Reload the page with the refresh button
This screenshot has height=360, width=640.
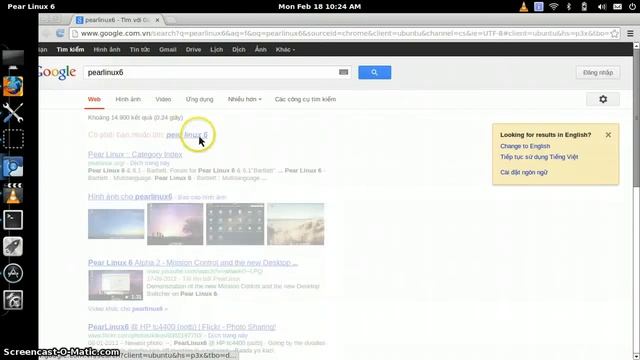pos(60,33)
